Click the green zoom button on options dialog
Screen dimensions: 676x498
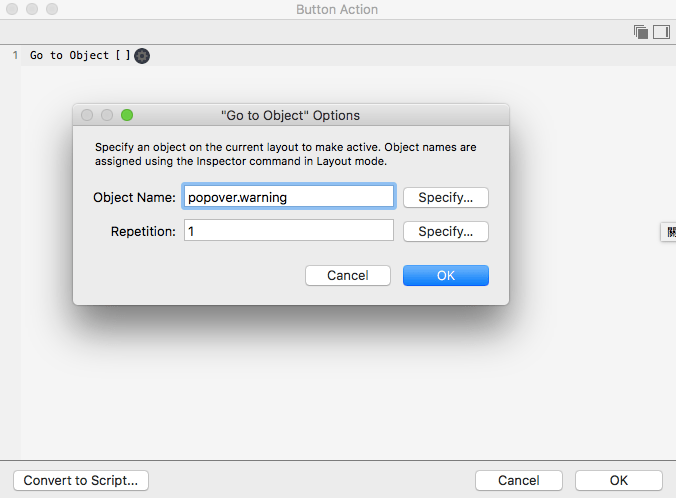(x=127, y=115)
